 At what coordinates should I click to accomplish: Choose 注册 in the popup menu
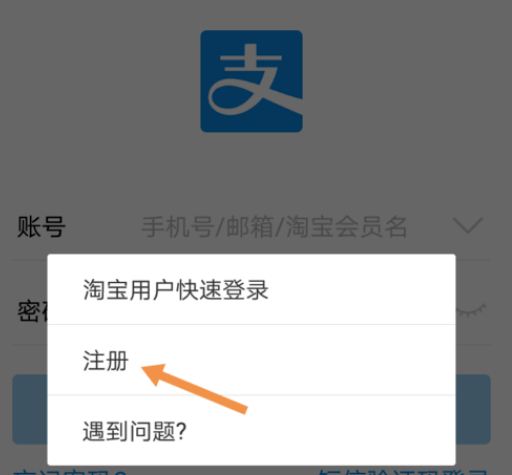[251, 360]
